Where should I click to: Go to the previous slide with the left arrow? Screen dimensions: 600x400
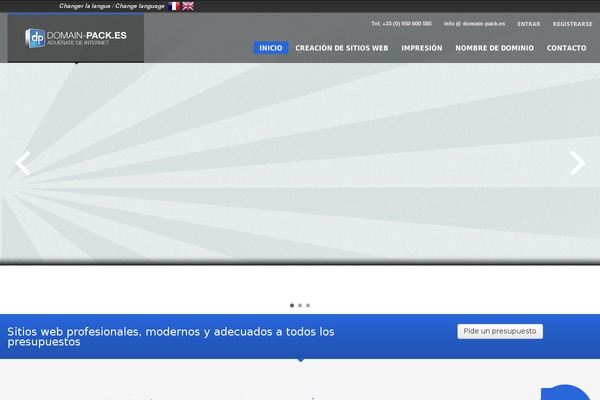pos(23,163)
